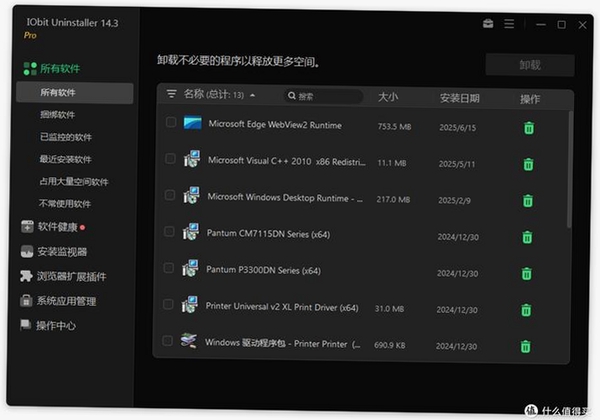The height and width of the screenshot is (420, 600).
Task: Click the 217.0 MB size value
Action: (x=393, y=199)
